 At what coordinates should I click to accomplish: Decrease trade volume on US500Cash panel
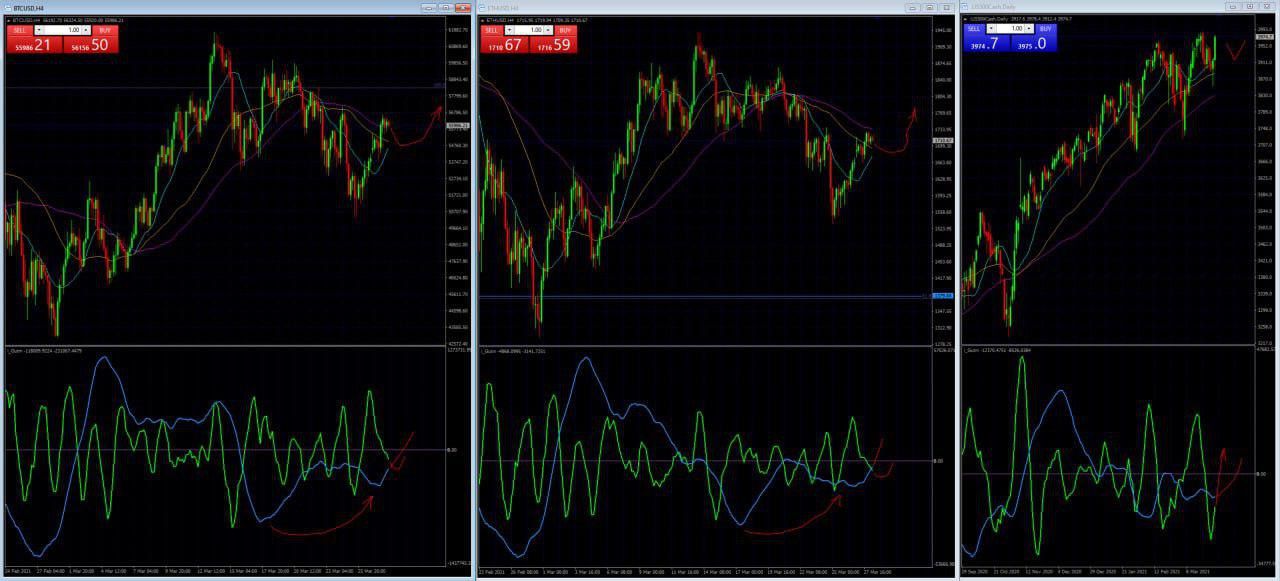(991, 29)
